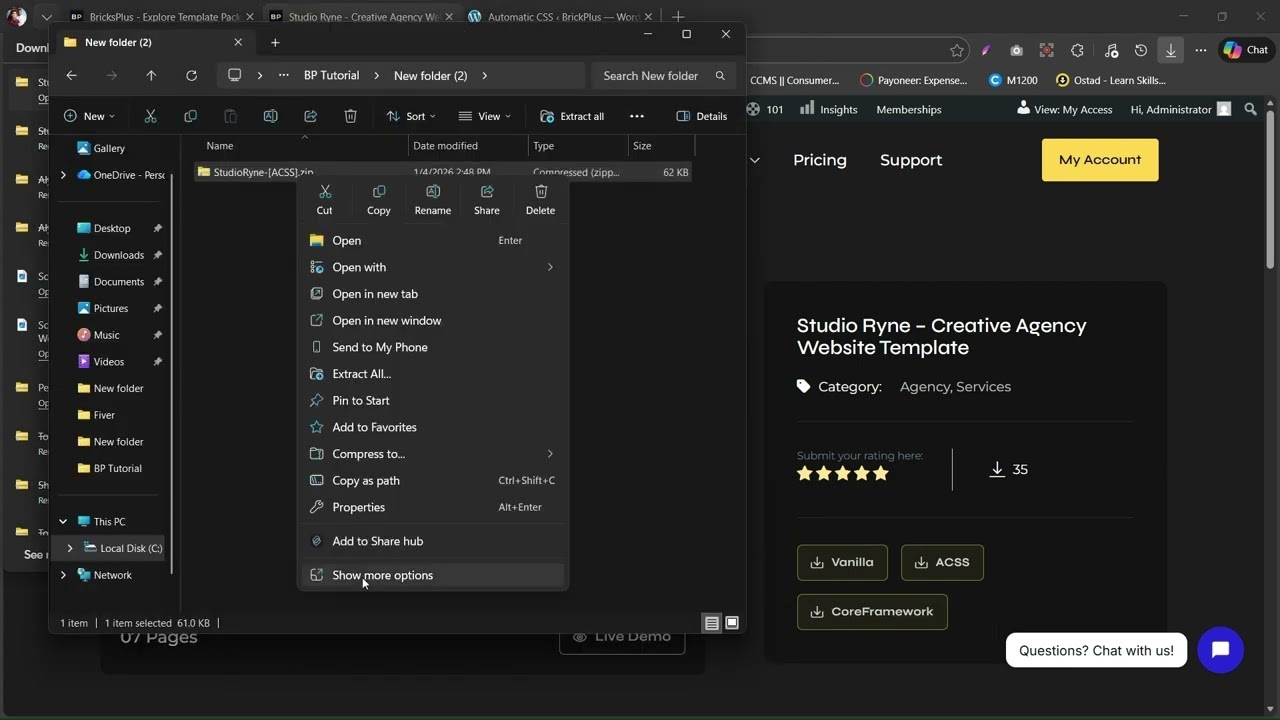Expand Local Disk (C:) node
This screenshot has width=1280, height=720.
70,548
